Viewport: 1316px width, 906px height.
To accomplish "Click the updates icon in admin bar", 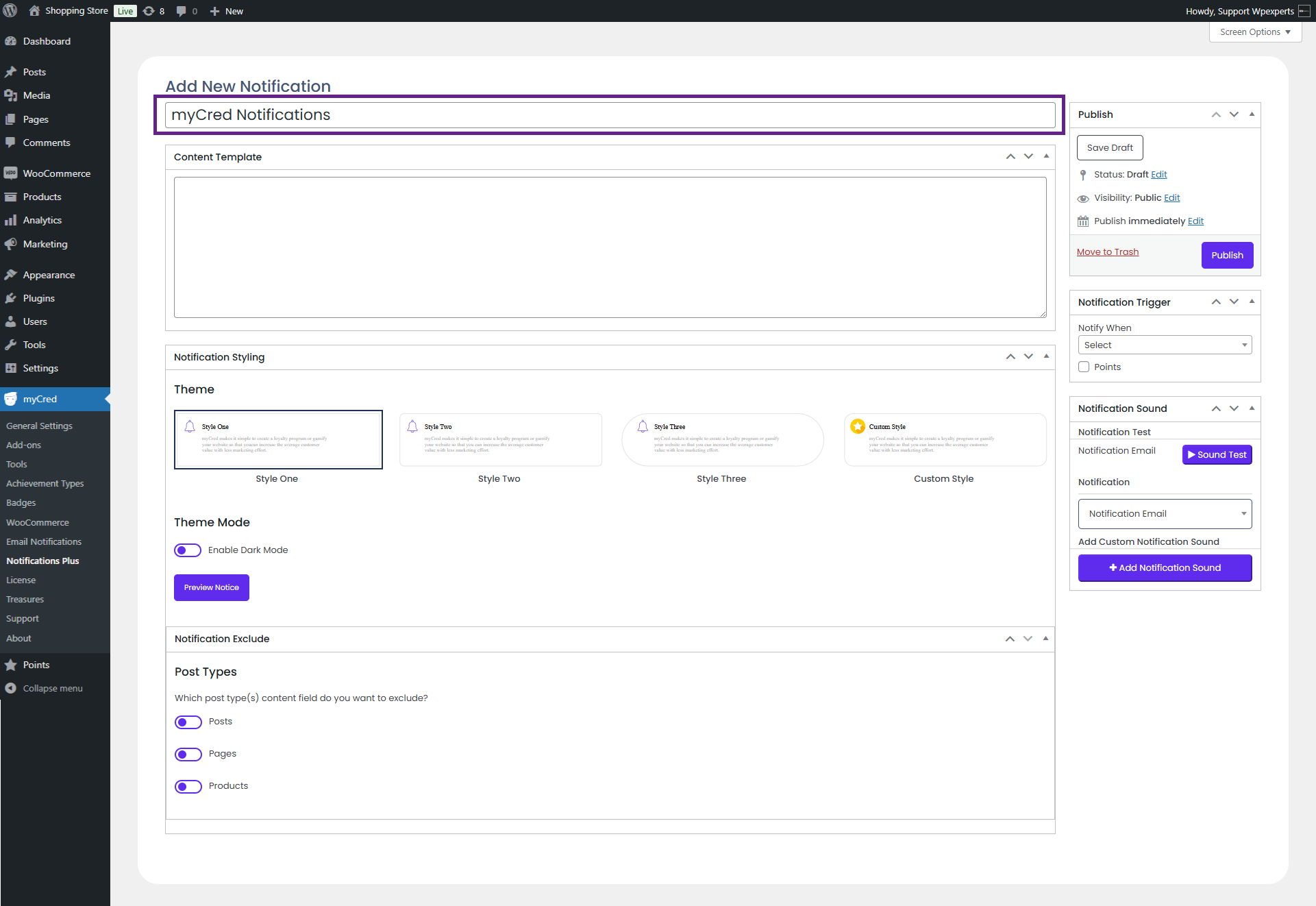I will point(149,11).
